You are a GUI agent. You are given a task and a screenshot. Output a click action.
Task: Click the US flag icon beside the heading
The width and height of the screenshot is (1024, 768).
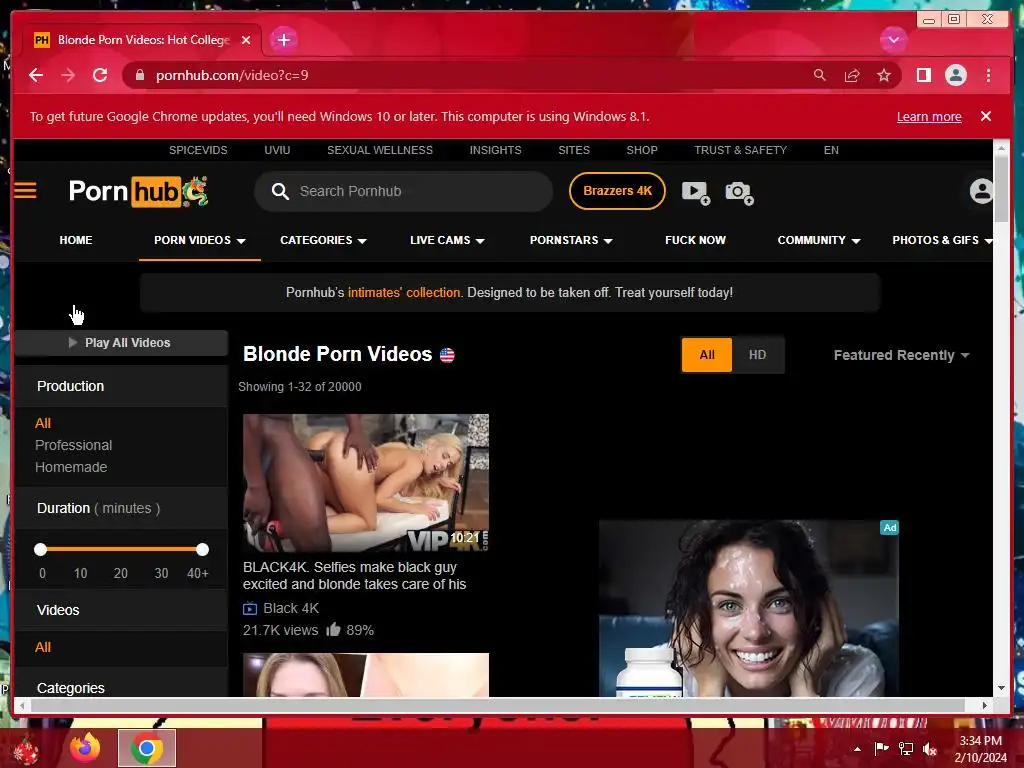tap(447, 355)
